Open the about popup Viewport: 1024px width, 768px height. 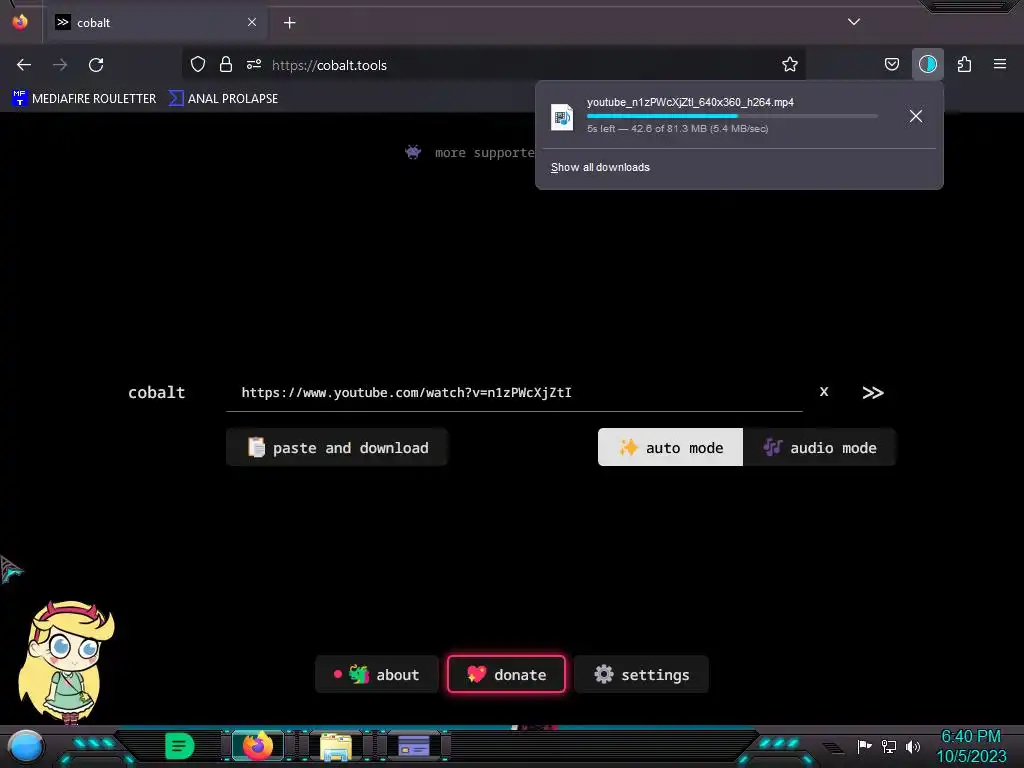[377, 674]
